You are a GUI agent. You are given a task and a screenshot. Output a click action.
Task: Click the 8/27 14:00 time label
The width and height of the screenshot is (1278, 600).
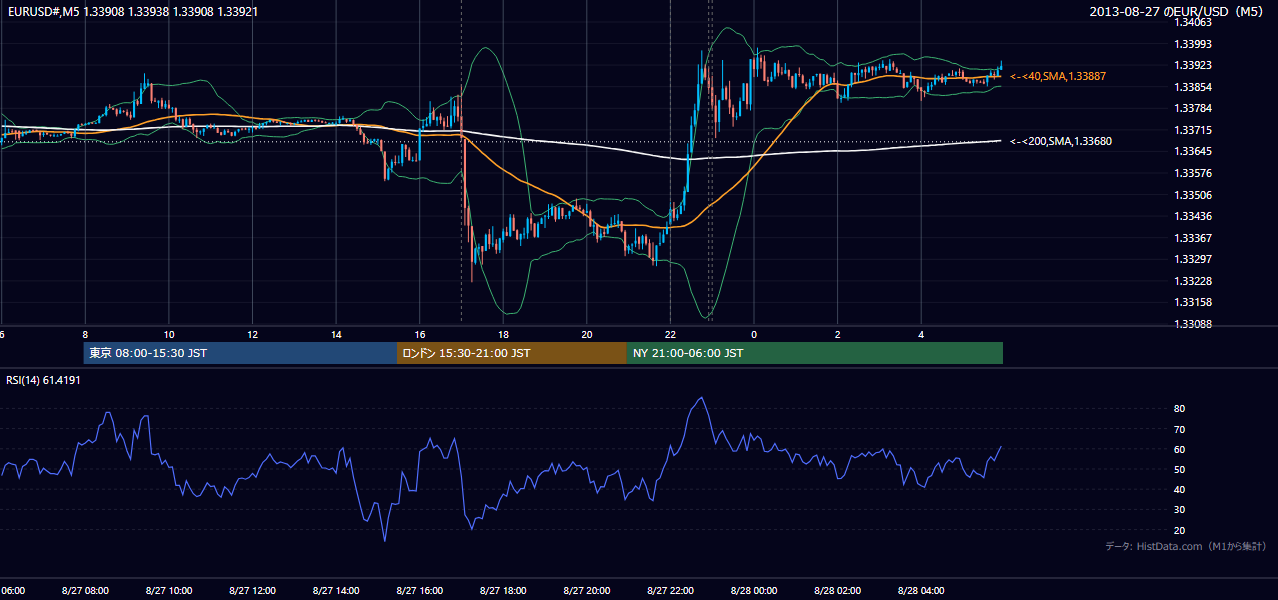[336, 590]
